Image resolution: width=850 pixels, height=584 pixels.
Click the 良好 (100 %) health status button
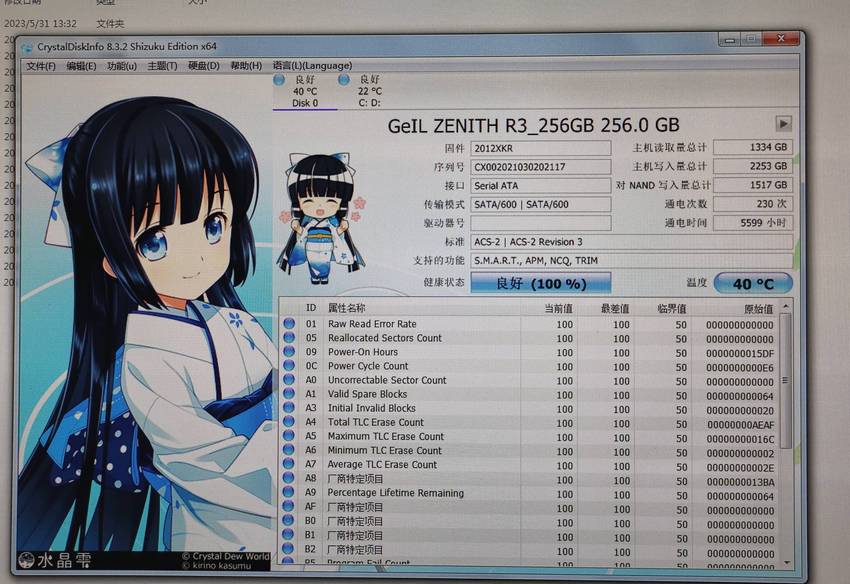point(540,283)
